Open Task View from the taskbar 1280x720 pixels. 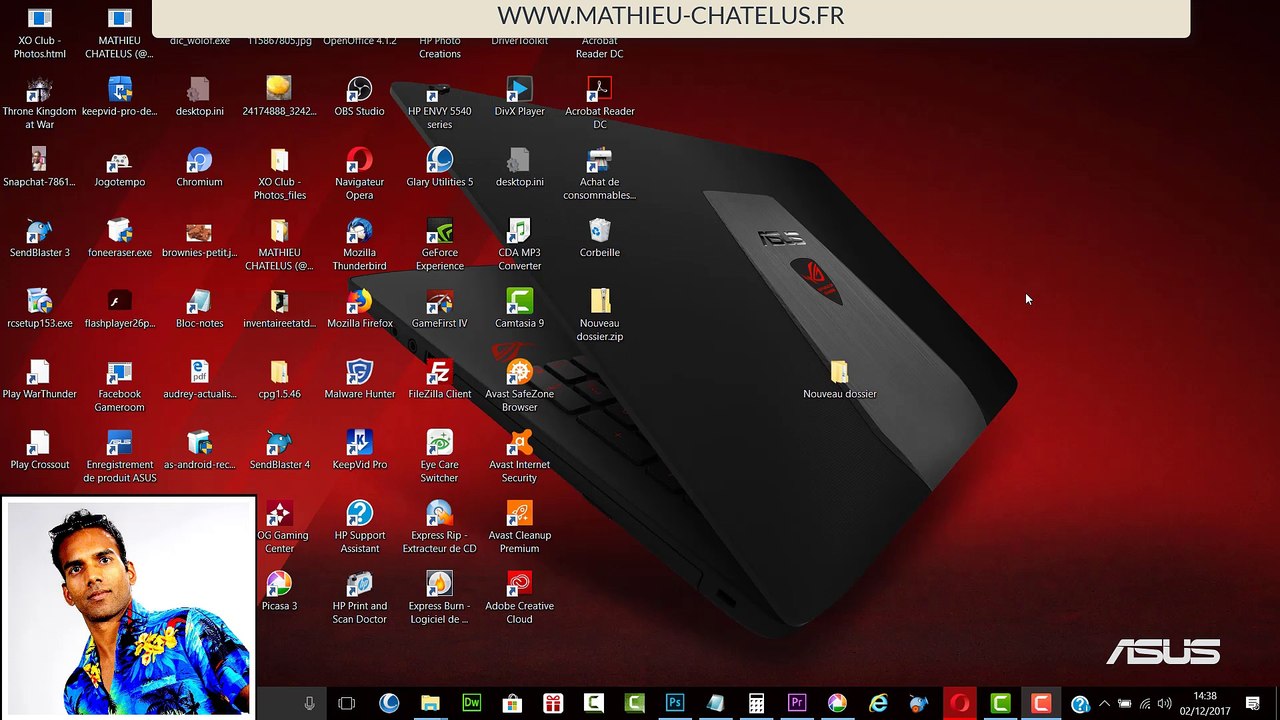tap(346, 704)
